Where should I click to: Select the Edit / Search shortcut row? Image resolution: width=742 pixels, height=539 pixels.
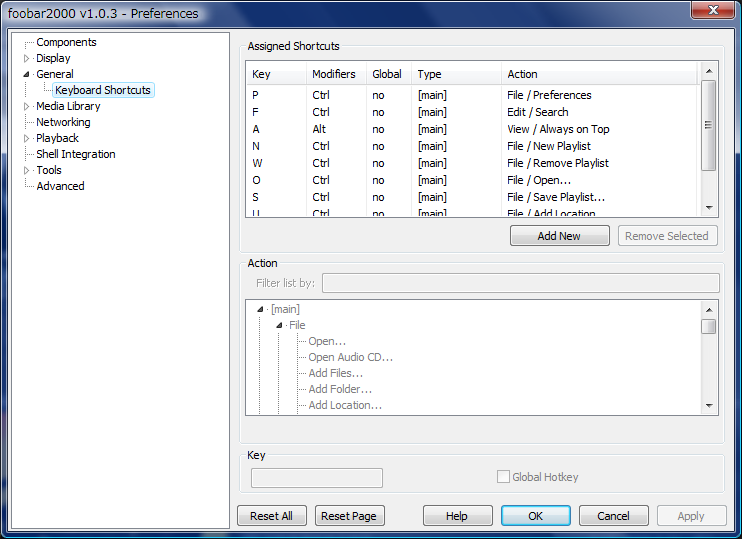(x=472, y=113)
